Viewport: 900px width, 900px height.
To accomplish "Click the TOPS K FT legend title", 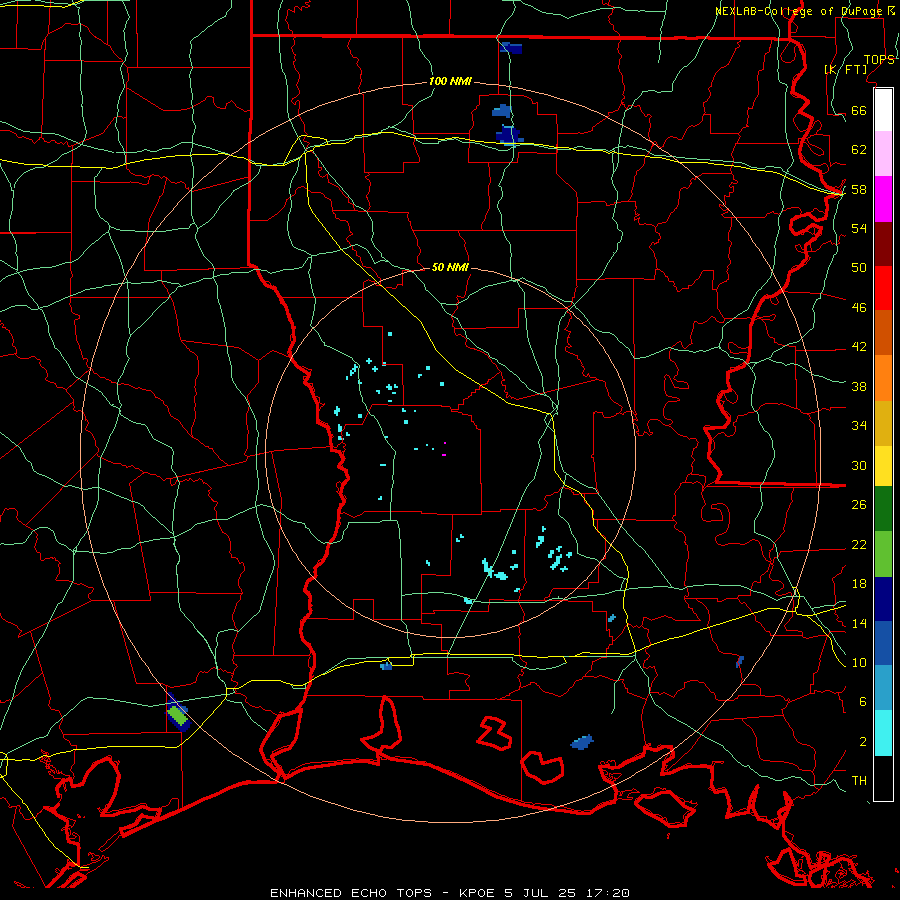I will click(859, 64).
